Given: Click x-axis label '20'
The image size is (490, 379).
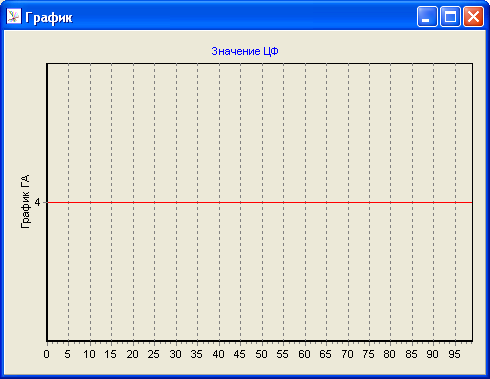Looking at the screenshot, I should [x=132, y=354].
